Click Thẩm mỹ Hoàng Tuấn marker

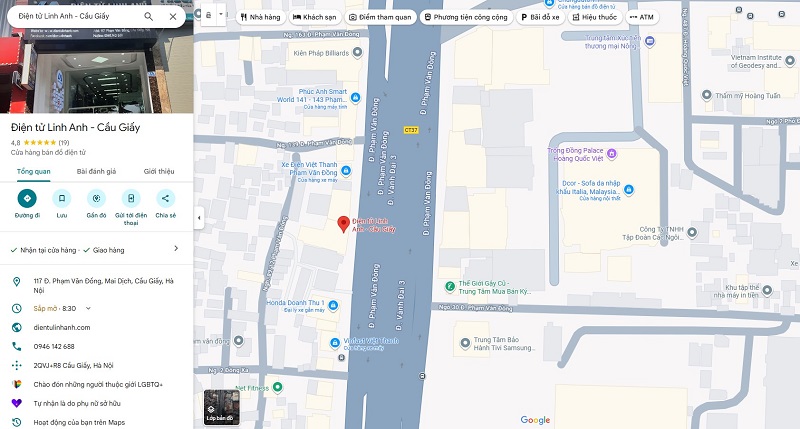(707, 95)
